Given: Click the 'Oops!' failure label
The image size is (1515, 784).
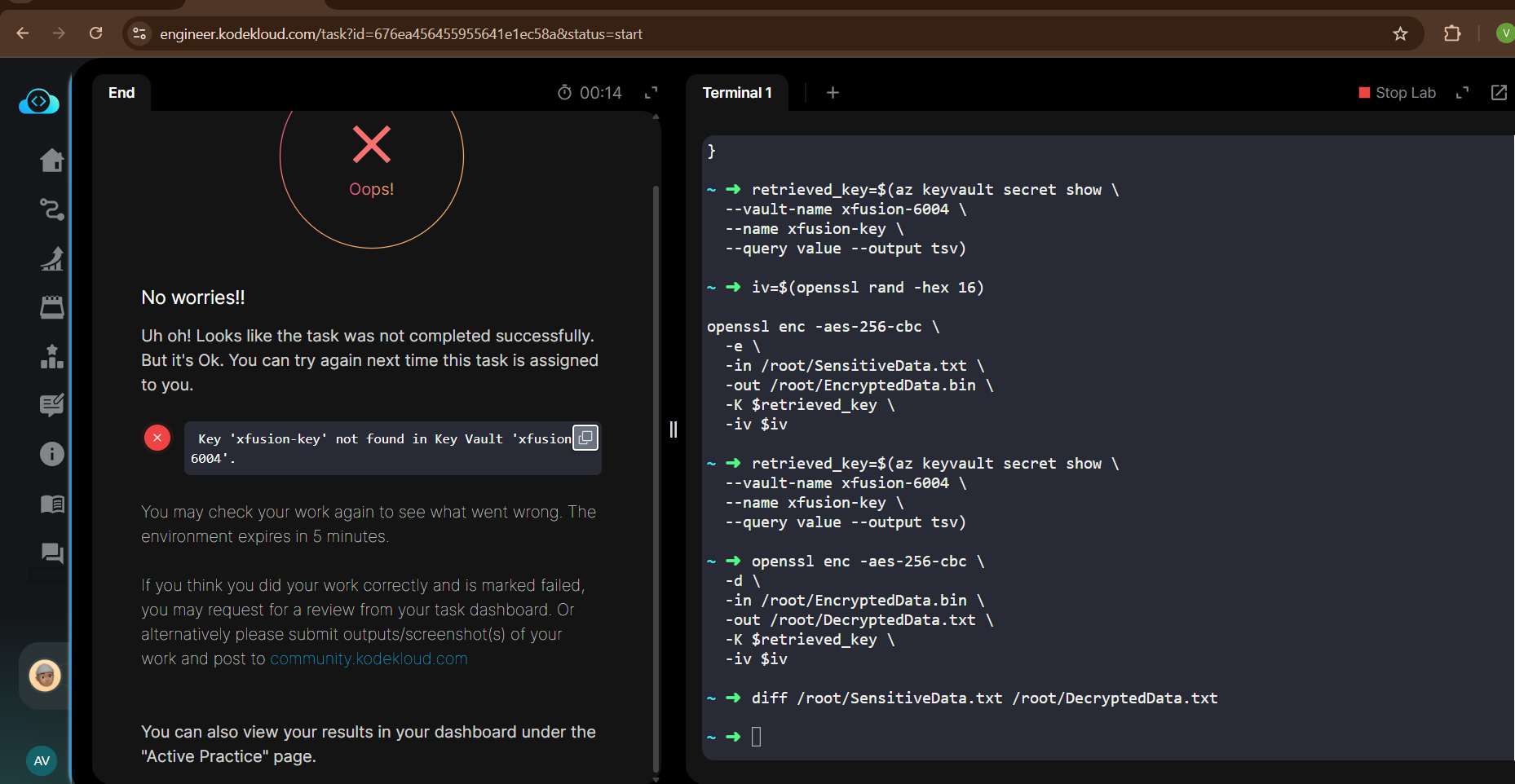Looking at the screenshot, I should point(371,189).
